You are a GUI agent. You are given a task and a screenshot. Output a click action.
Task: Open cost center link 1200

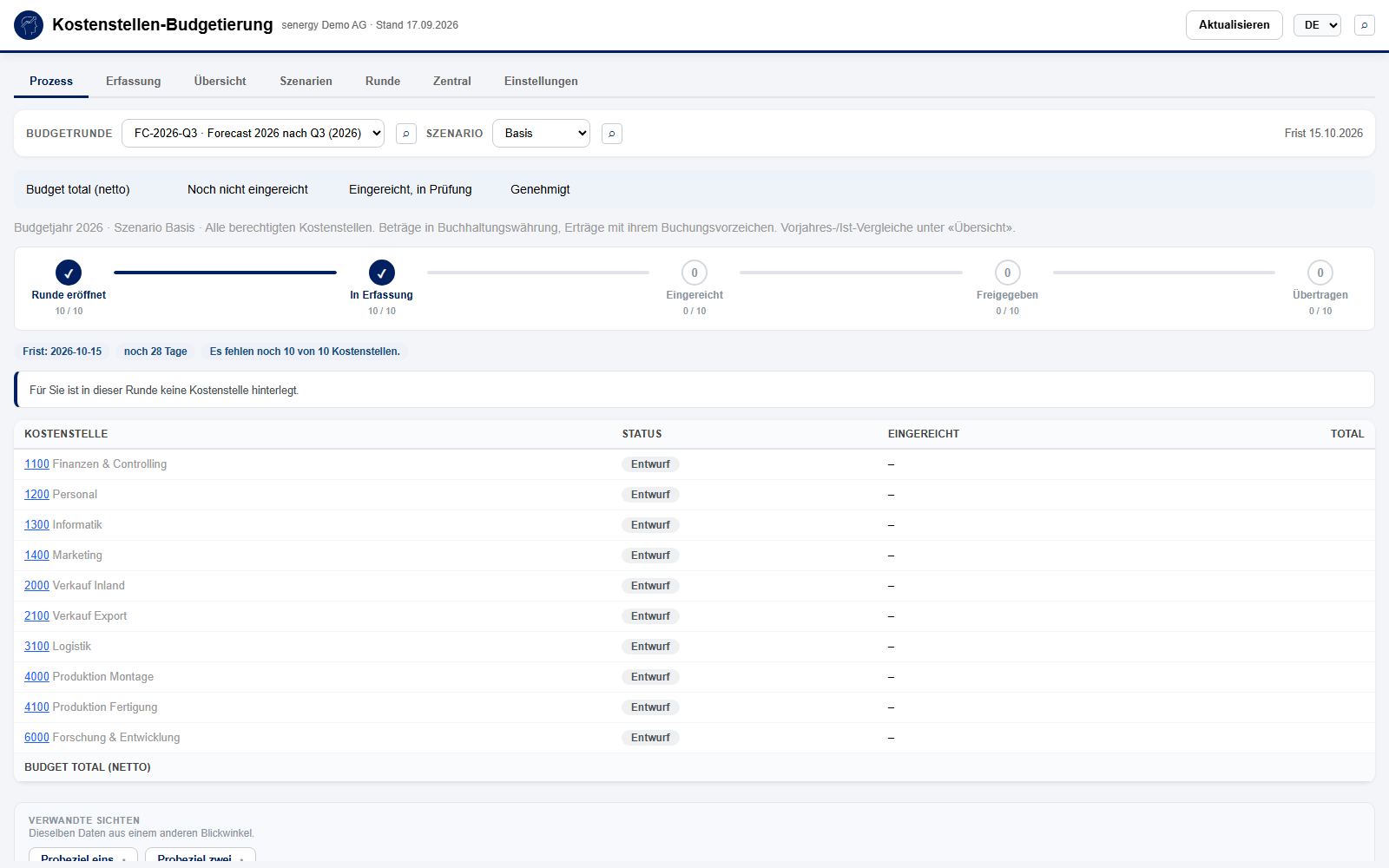click(36, 495)
